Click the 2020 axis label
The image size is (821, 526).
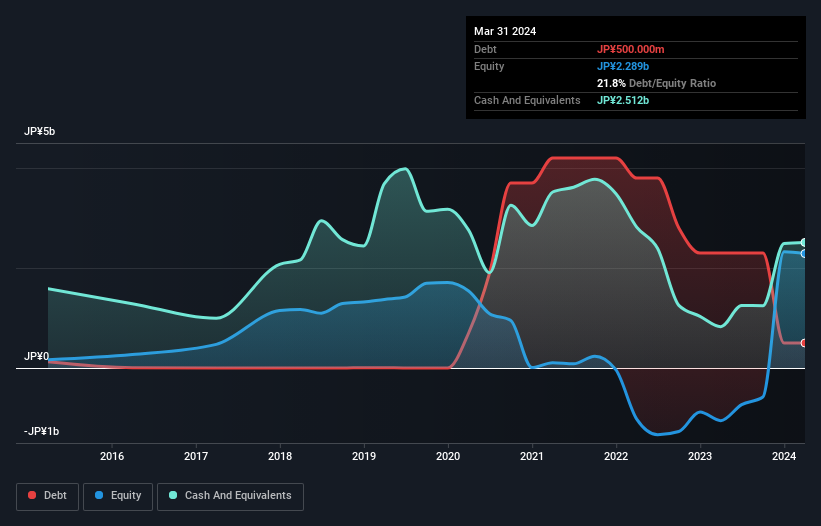pos(448,456)
